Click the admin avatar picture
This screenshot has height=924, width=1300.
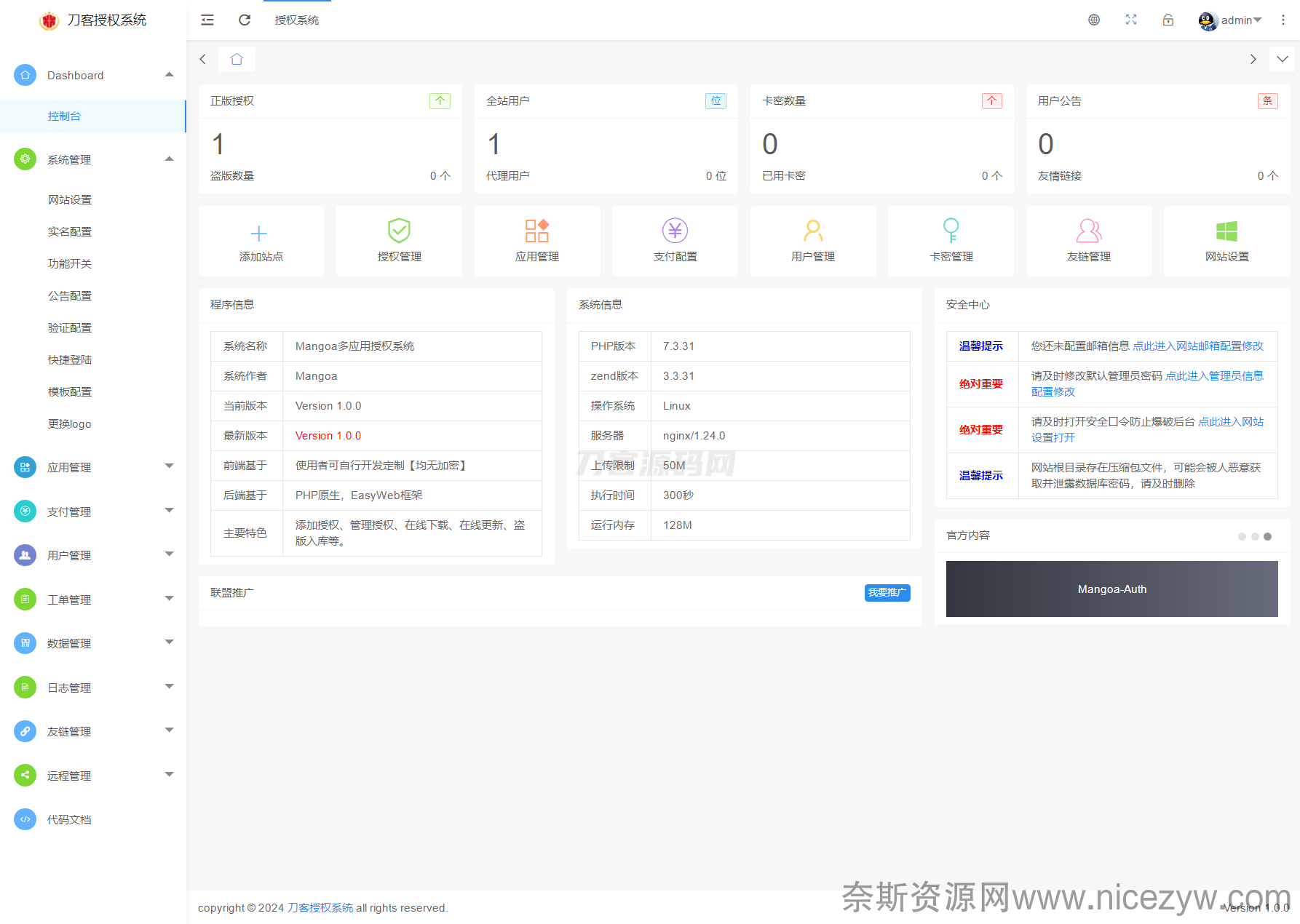pos(1208,21)
